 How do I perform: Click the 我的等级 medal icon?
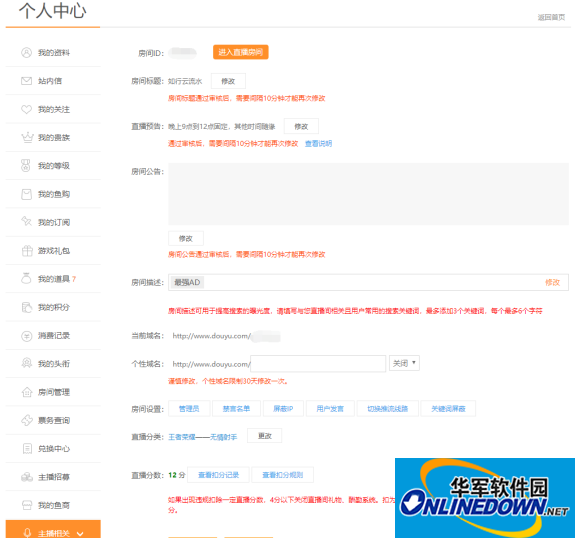[26, 165]
